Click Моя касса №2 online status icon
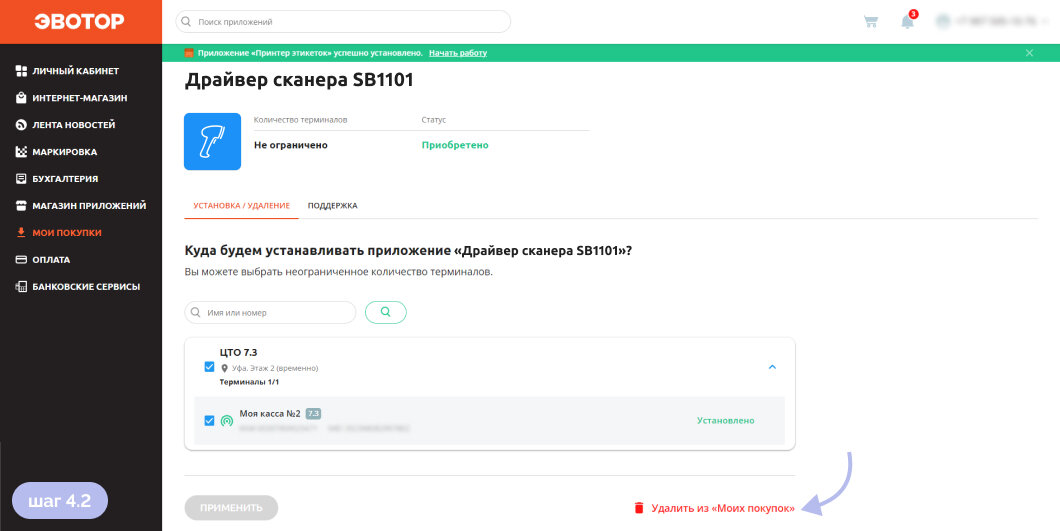The image size is (1060, 531). 227,421
